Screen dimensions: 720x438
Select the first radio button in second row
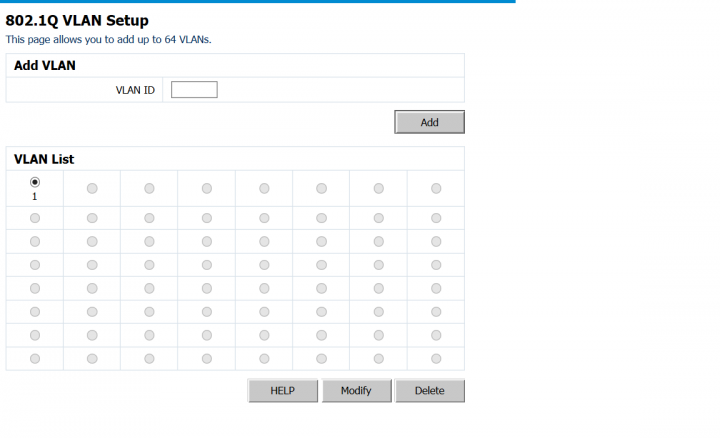coord(35,218)
